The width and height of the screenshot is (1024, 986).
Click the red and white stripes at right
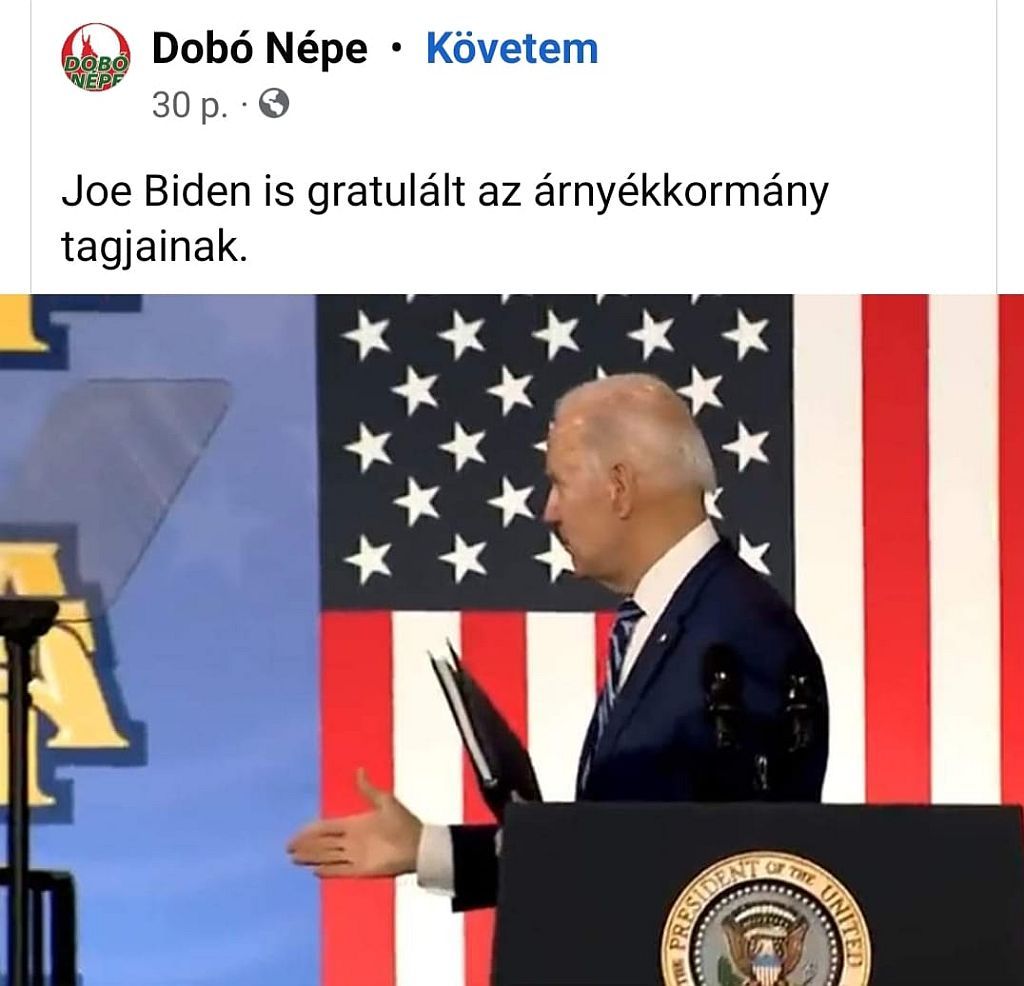909,549
